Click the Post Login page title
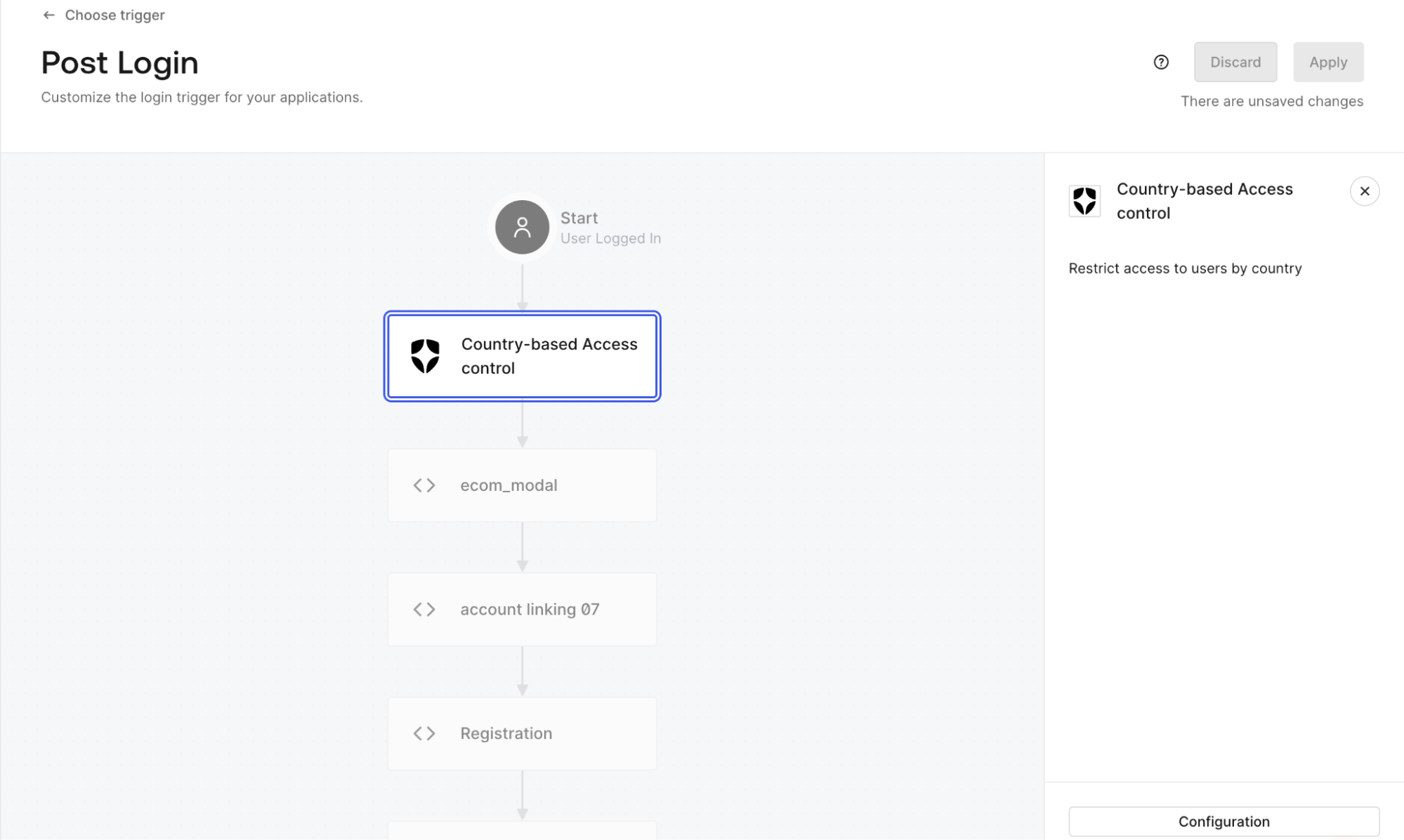This screenshot has height=840, width=1404. point(119,63)
